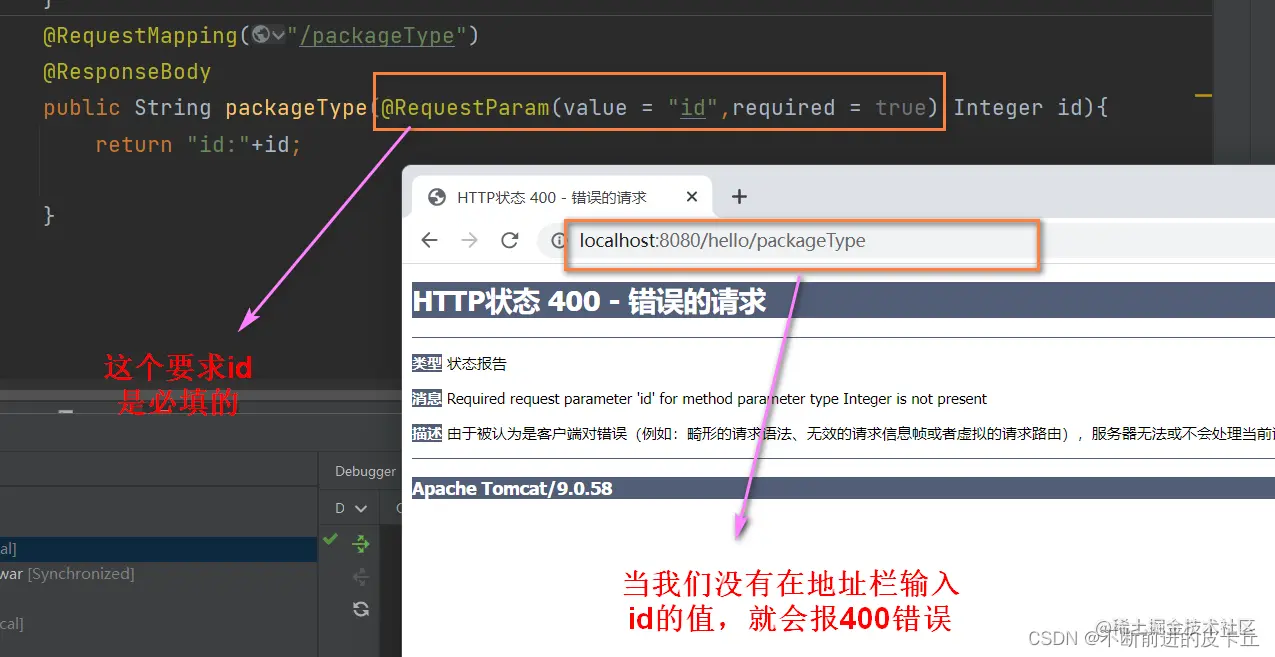Open a new browser tab with plus button
1275x657 pixels.
pos(738,196)
